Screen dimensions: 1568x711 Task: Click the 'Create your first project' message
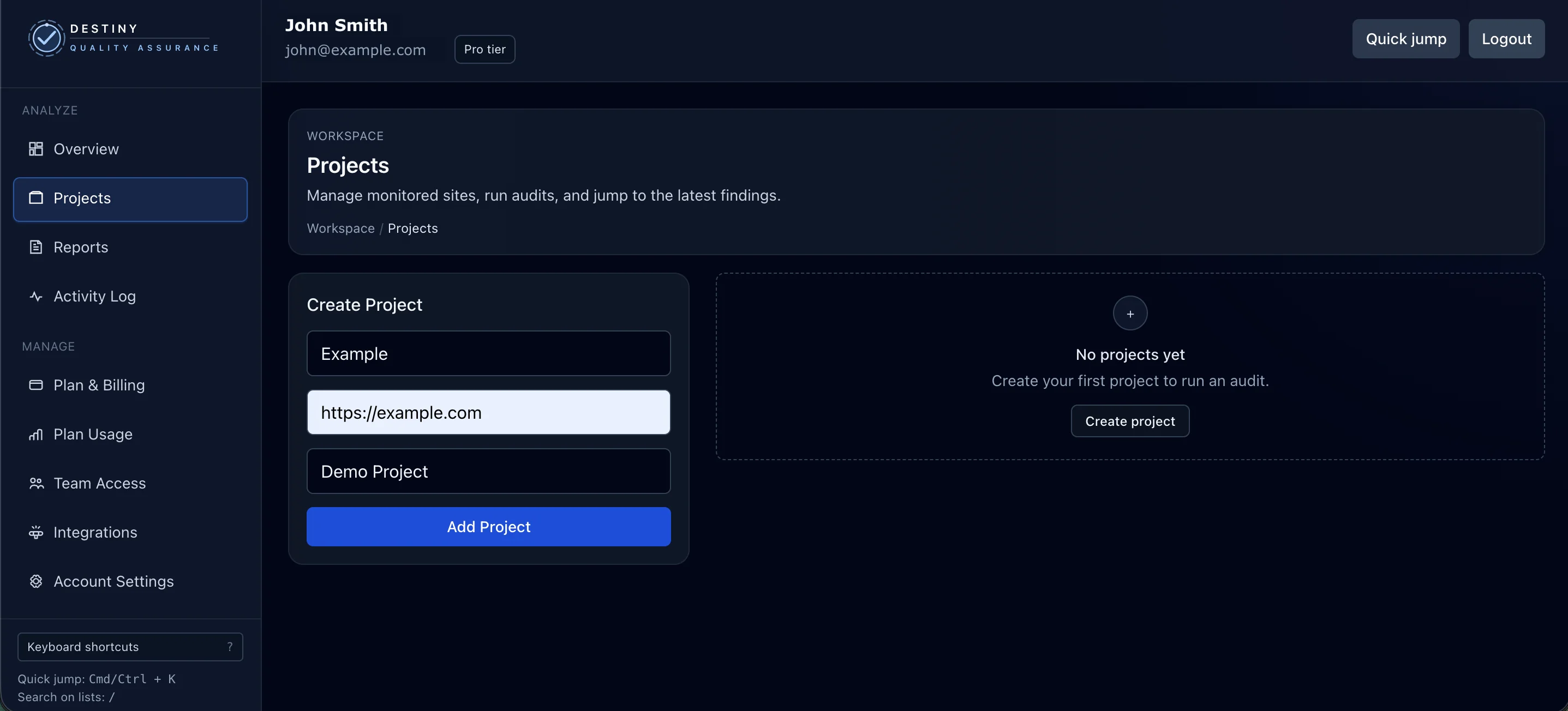pos(1130,381)
